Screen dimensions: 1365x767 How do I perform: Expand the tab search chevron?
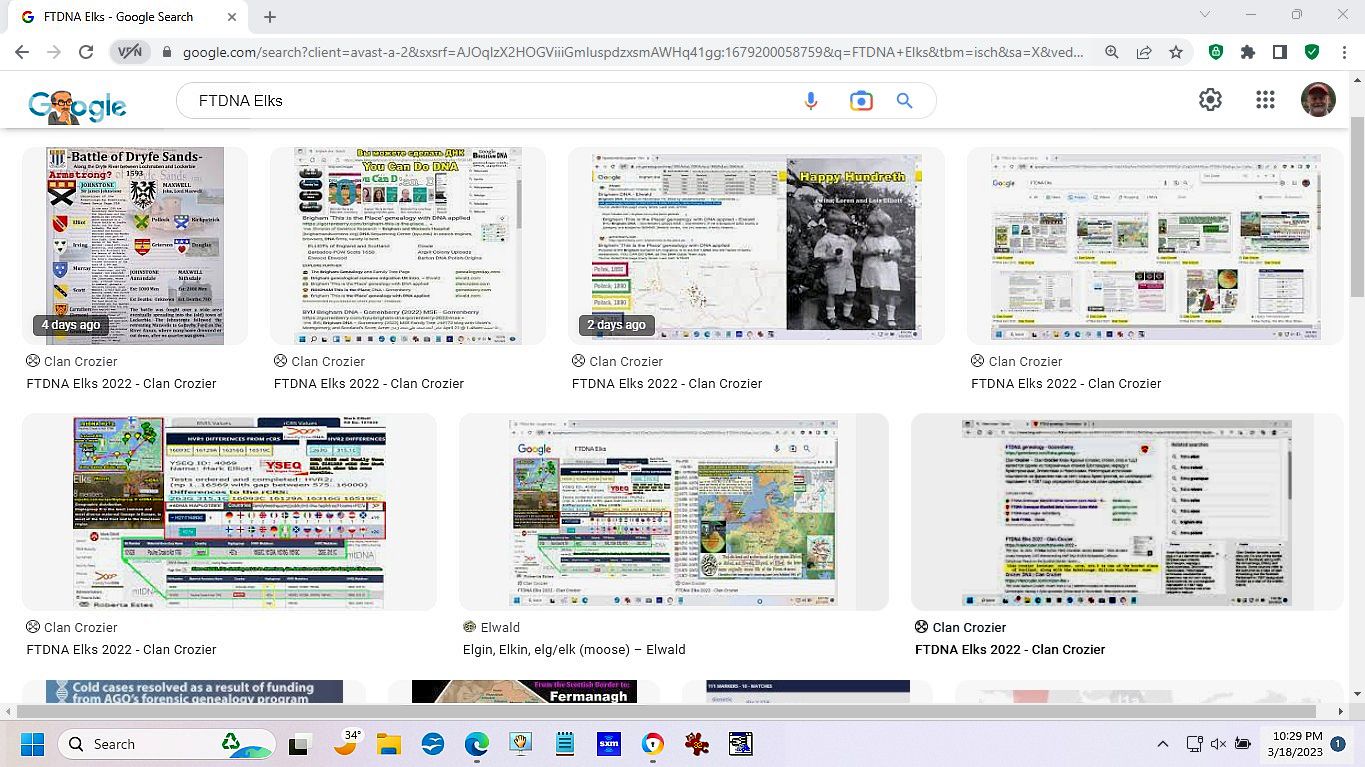(1205, 15)
